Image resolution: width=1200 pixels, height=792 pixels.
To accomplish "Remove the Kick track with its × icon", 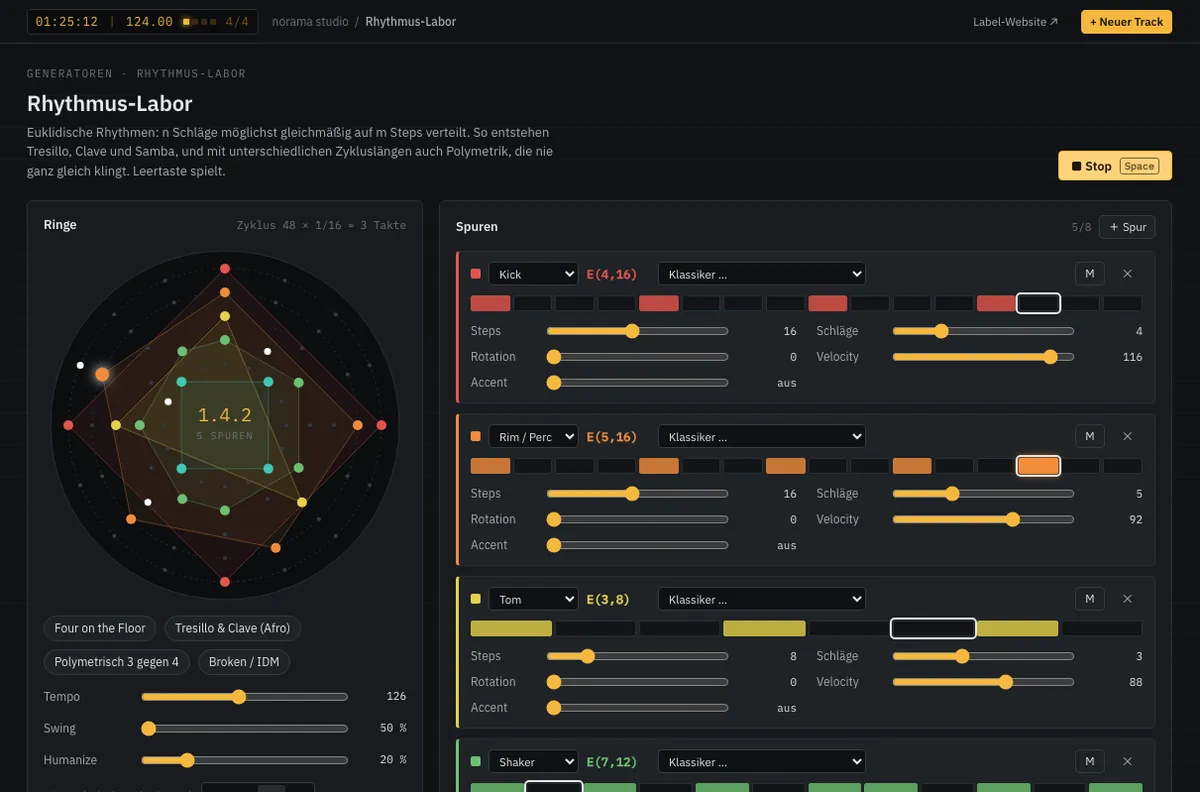I will [1127, 274].
